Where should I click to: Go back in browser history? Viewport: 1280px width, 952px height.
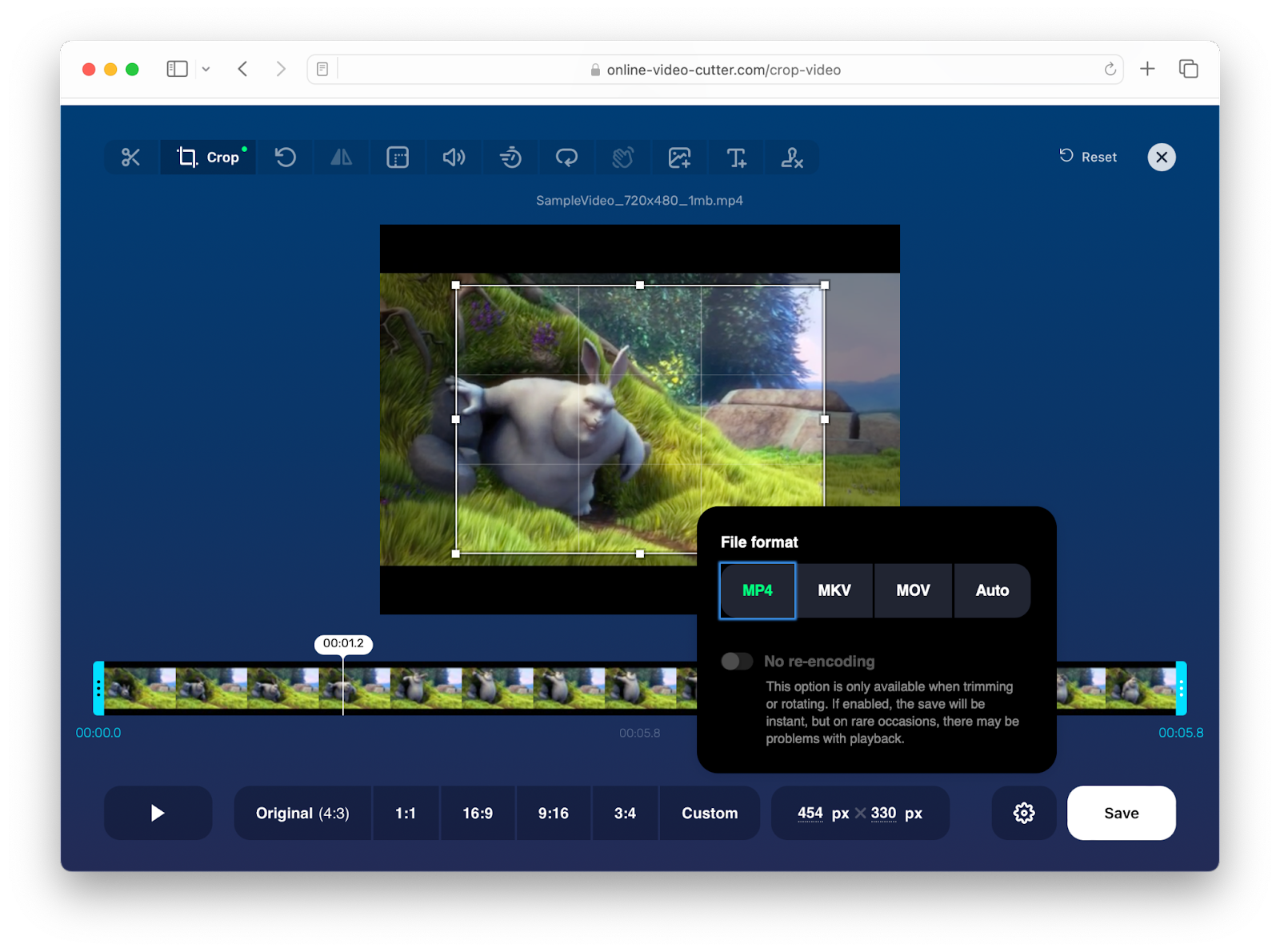(242, 69)
